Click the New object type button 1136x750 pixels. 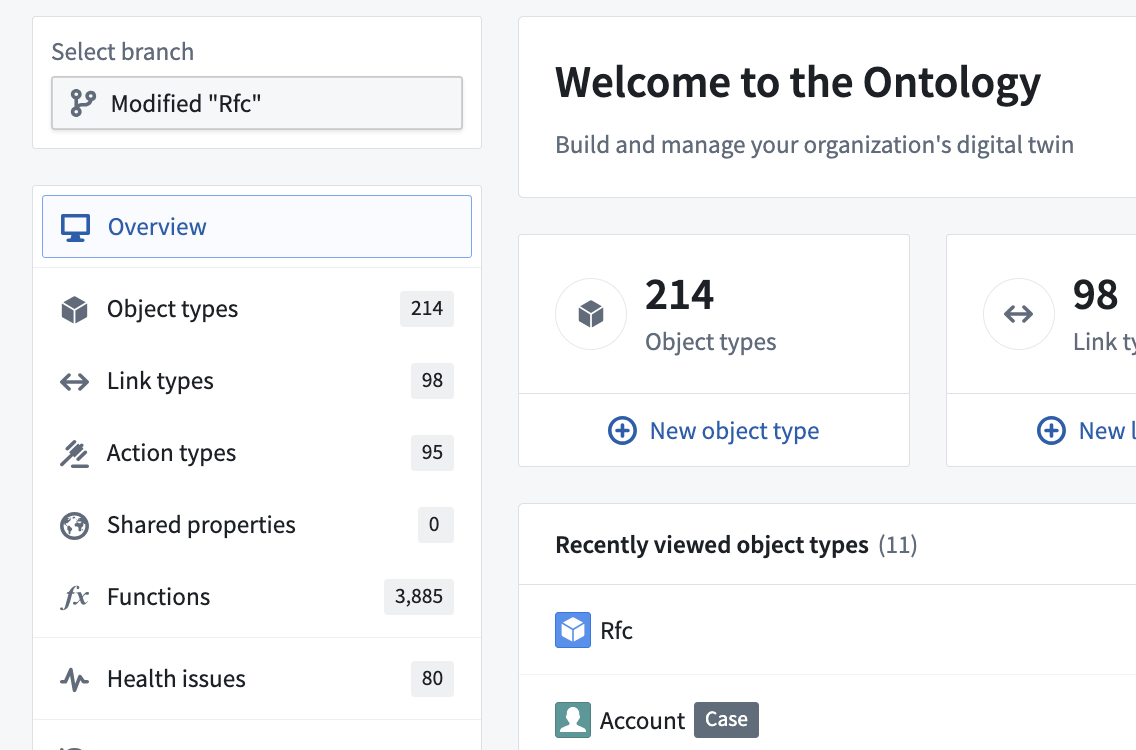tap(714, 430)
